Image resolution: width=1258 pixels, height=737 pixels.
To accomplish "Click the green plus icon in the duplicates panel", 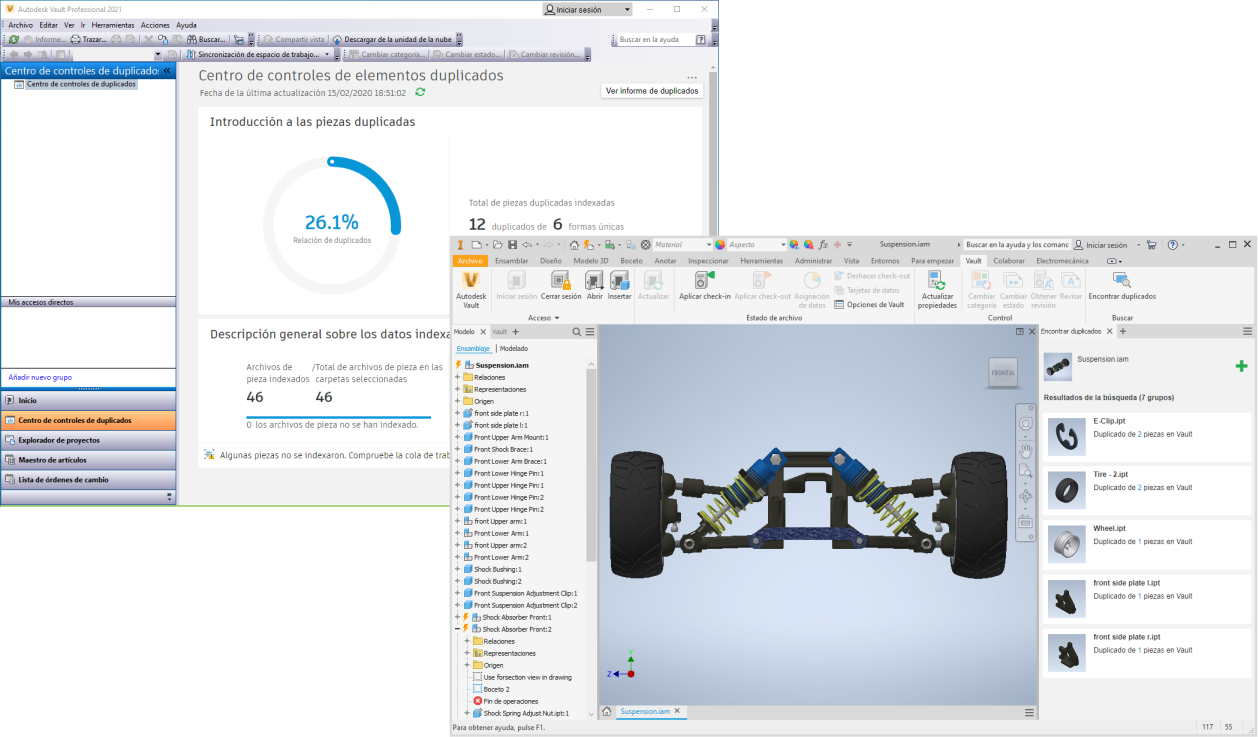I will tap(1241, 366).
